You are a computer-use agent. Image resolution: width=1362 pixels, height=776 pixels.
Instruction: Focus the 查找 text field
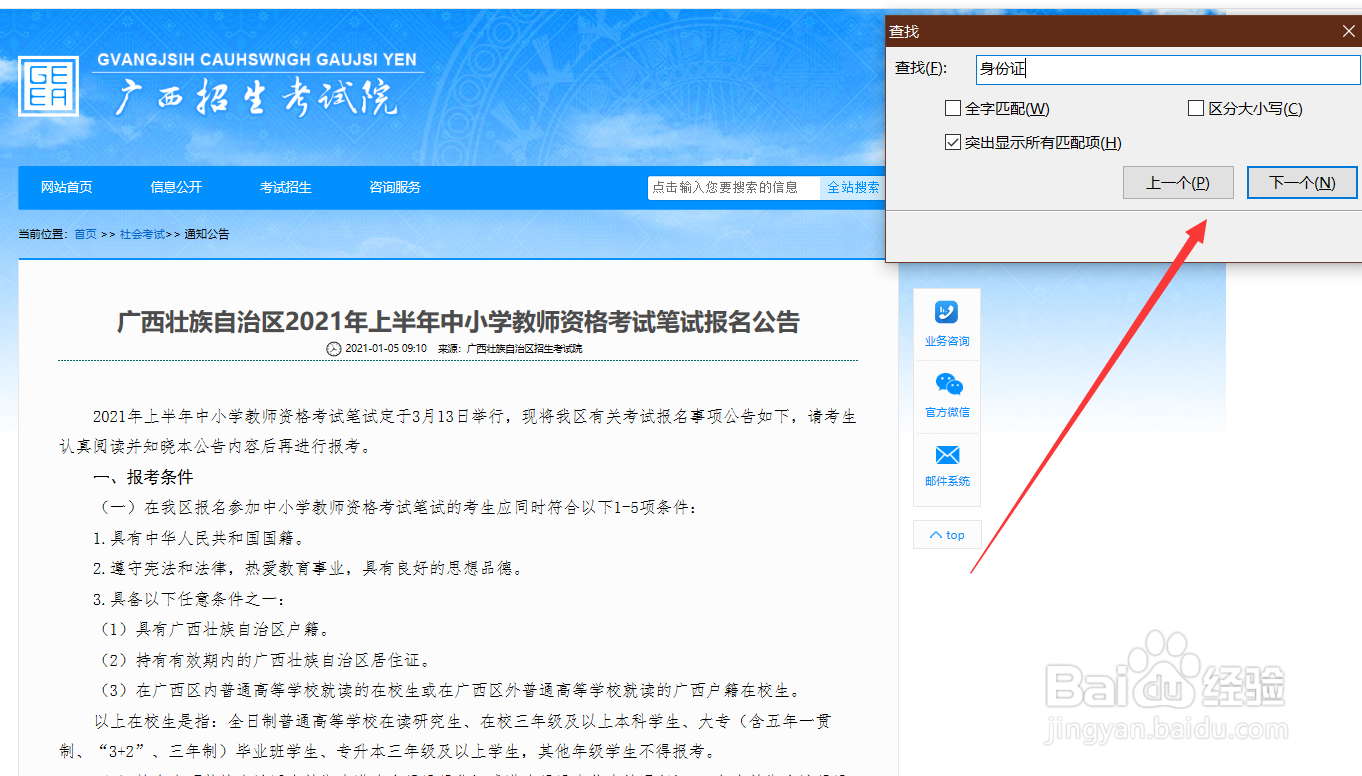(1168, 69)
